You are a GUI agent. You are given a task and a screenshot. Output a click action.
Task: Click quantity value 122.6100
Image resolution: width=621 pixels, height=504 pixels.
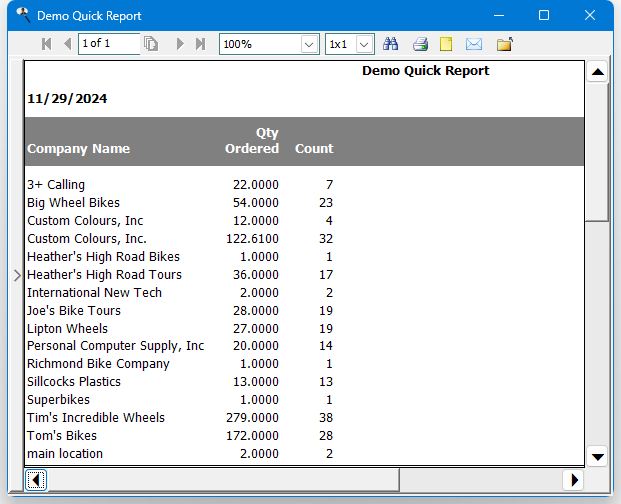[252, 239]
